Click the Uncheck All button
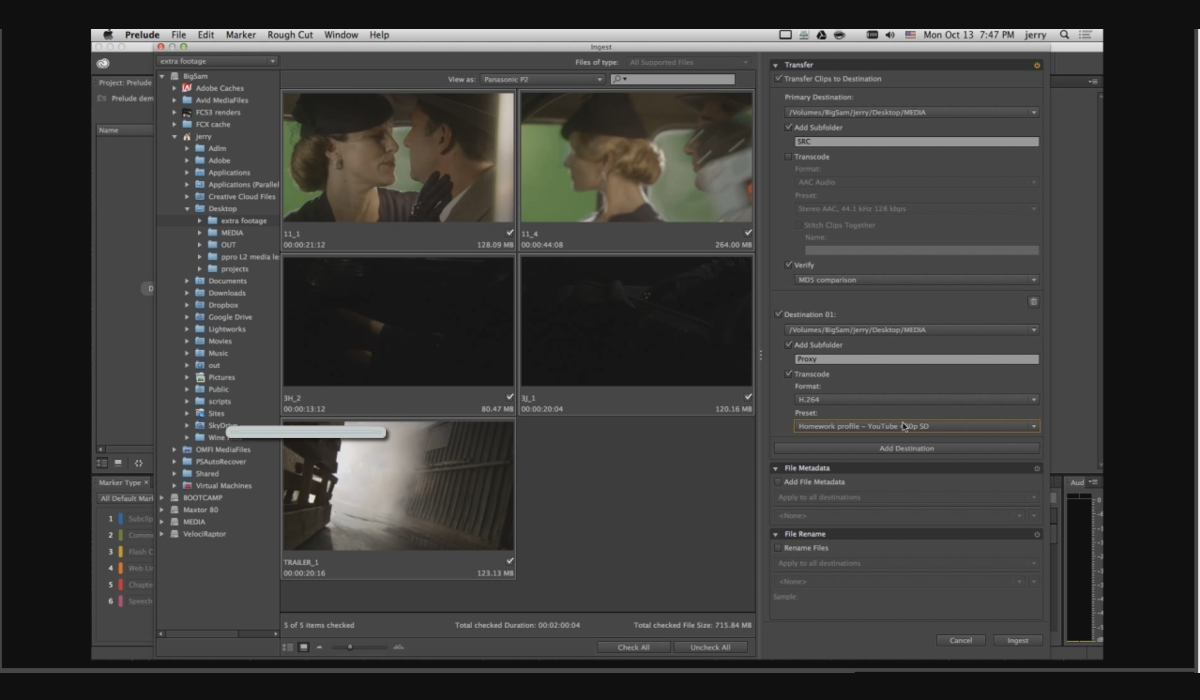 pos(711,647)
